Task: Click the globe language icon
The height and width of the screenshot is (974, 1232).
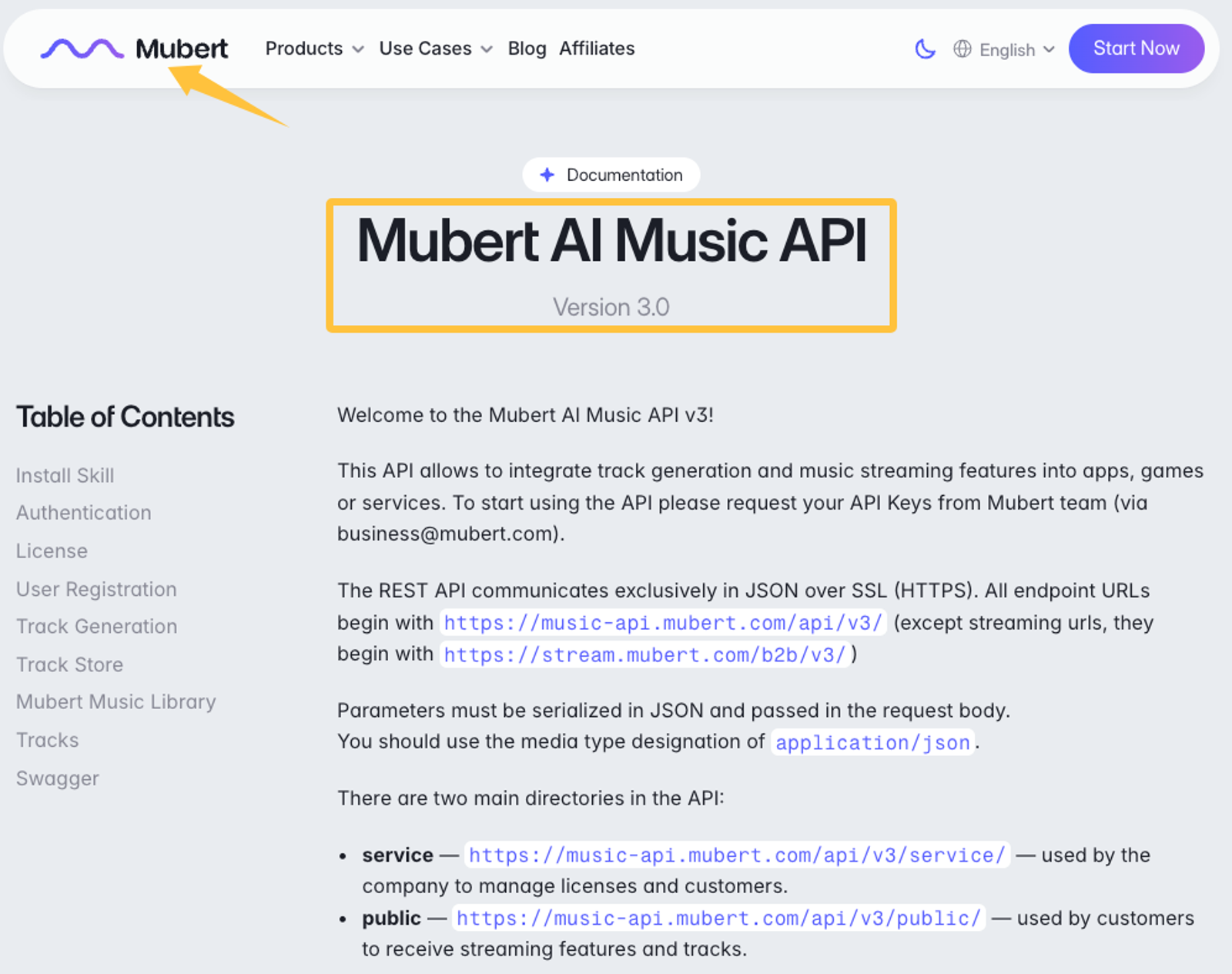Action: pyautogui.click(x=962, y=49)
